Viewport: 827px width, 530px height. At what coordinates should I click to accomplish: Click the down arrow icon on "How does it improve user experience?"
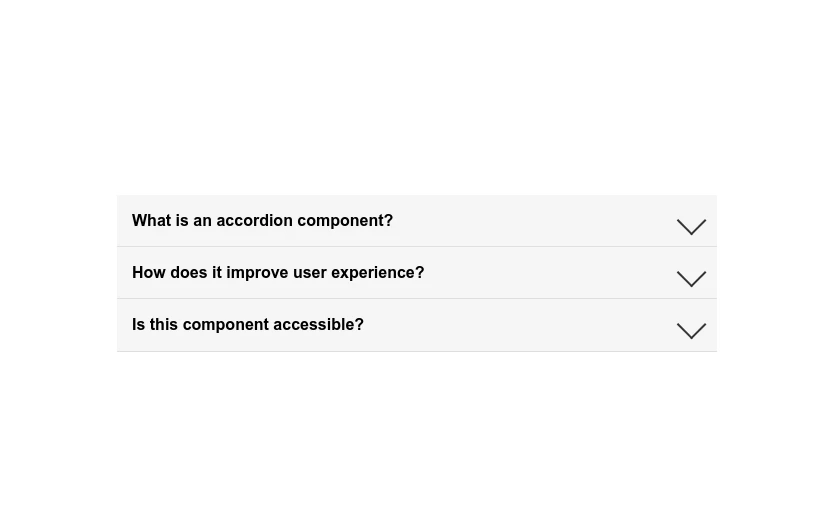coord(691,278)
